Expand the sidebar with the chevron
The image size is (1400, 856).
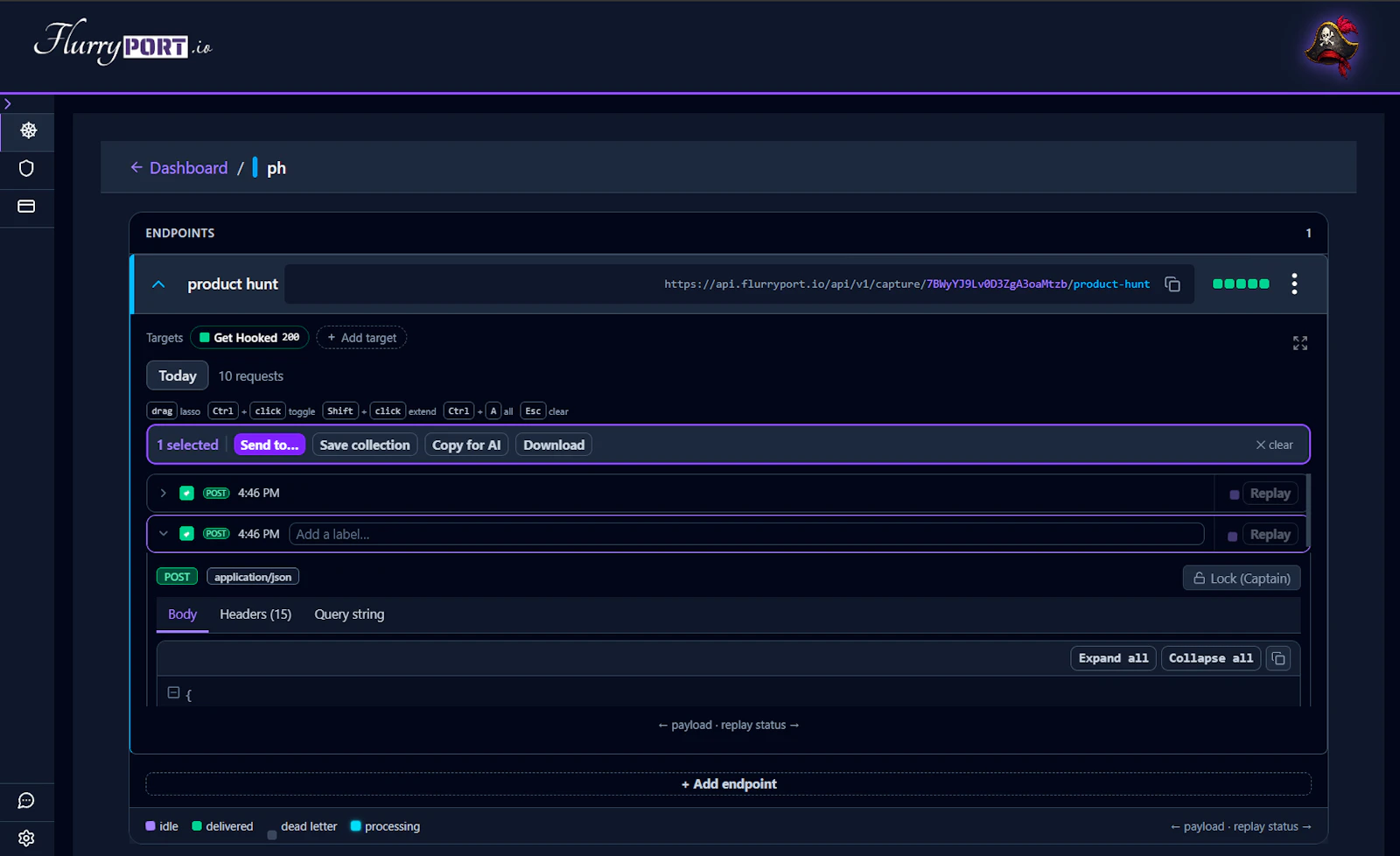pos(8,103)
